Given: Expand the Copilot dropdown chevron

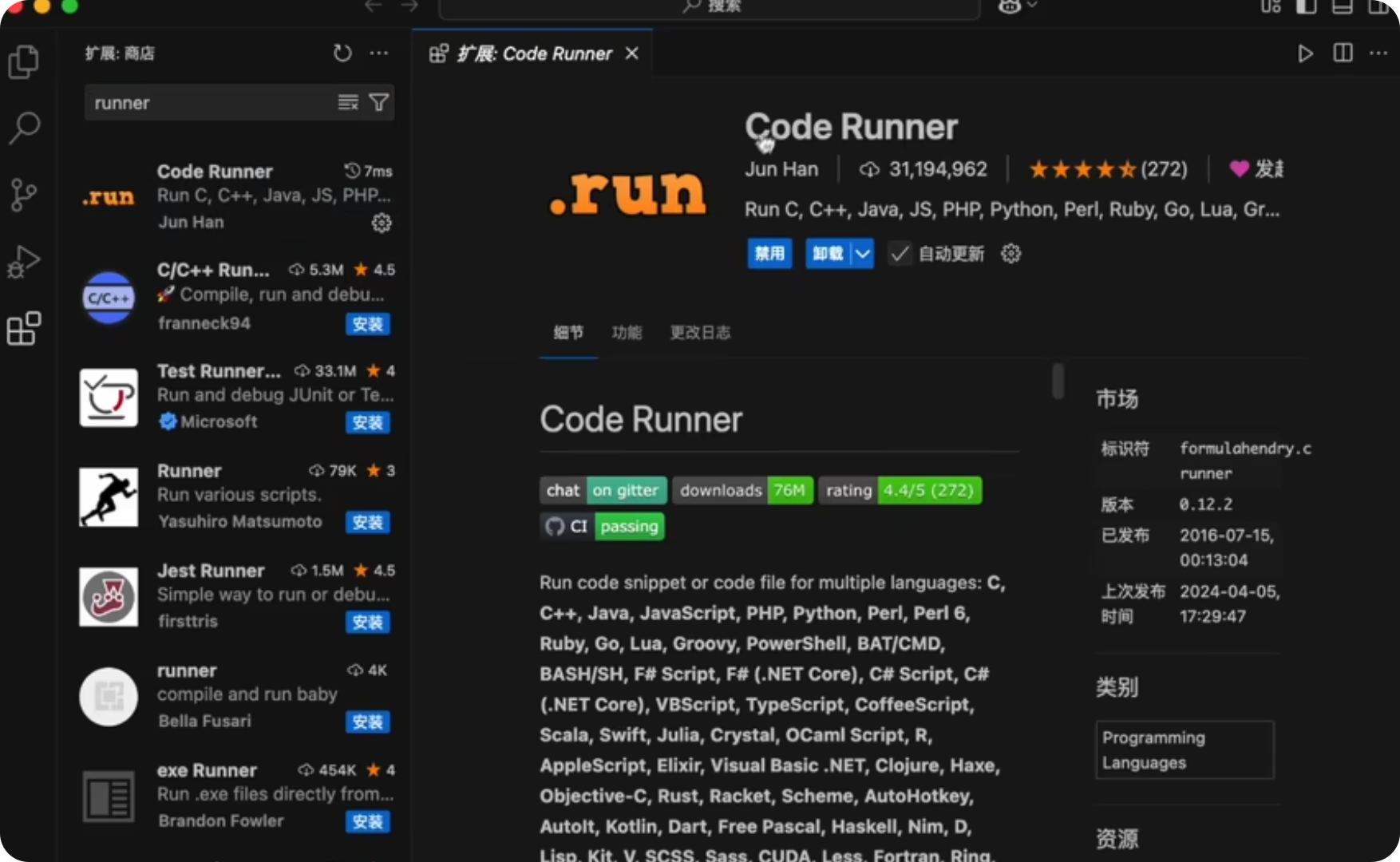Looking at the screenshot, I should 1032,6.
